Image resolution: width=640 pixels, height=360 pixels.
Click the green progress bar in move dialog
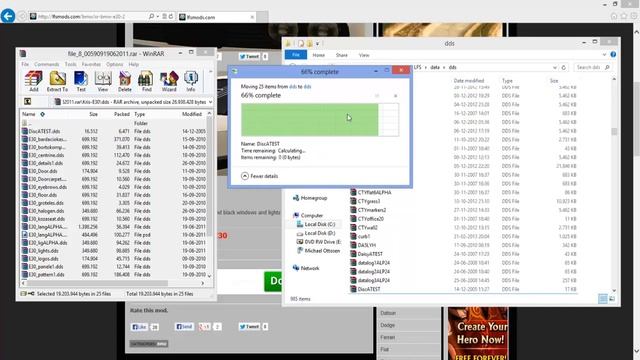coord(309,120)
